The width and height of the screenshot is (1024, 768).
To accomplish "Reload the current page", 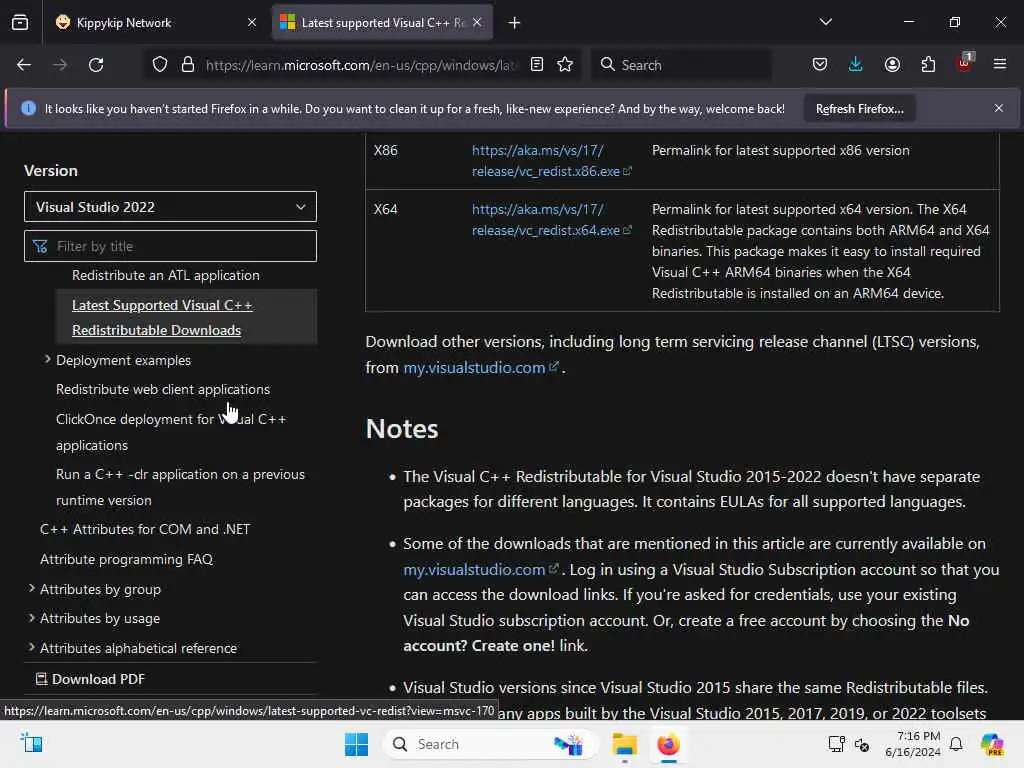I will (96, 65).
